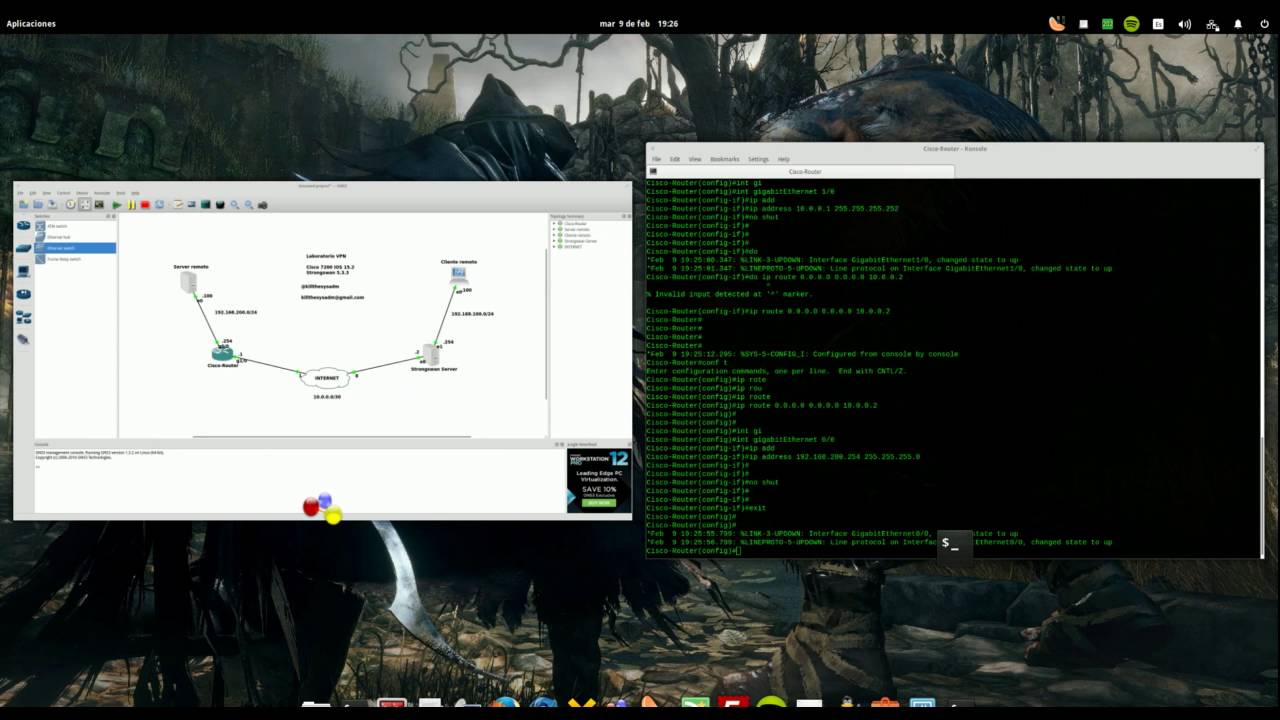Open the File menu in GNS3

pos(20,193)
